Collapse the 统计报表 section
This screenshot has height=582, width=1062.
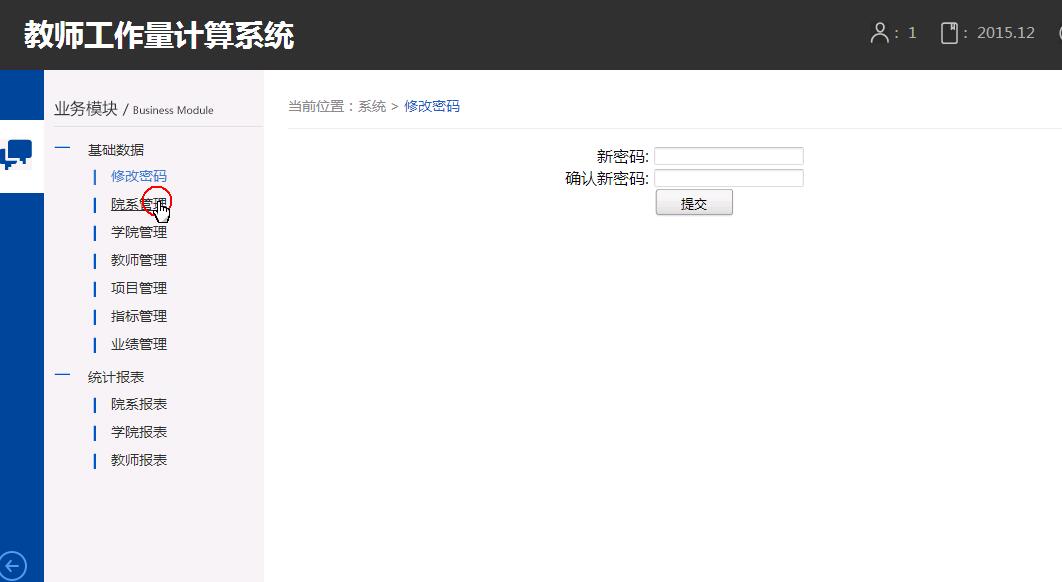[62, 375]
